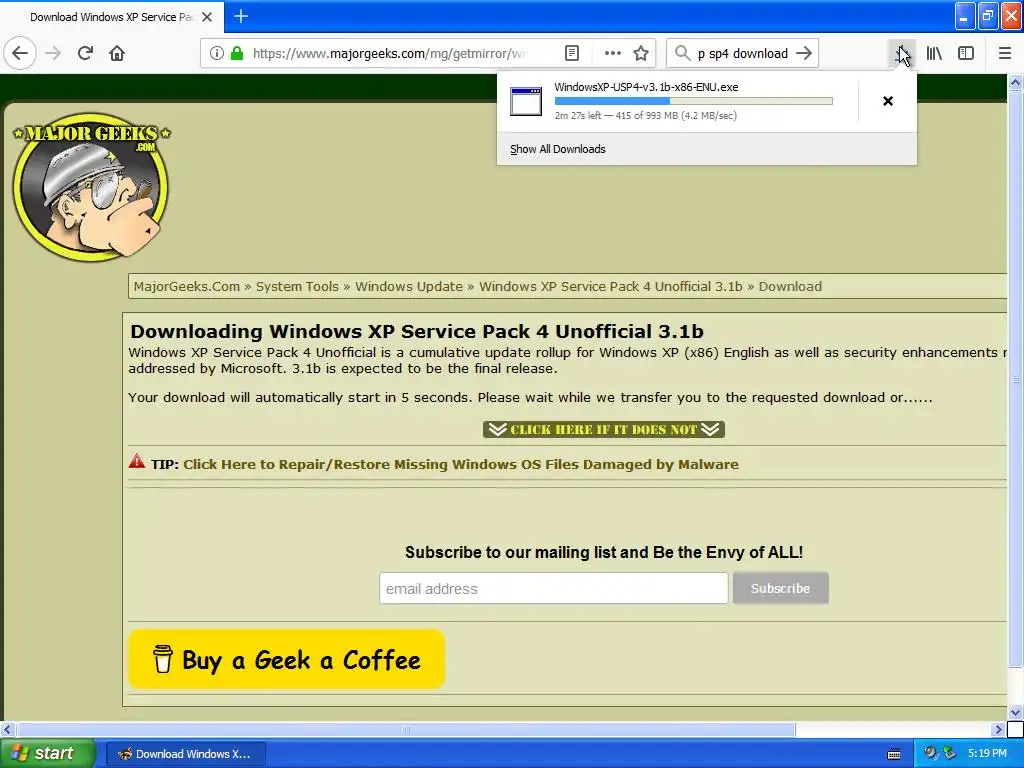Screen dimensions: 1024x768
Task: Click the Download breadcrumb text
Action: pyautogui.click(x=790, y=287)
